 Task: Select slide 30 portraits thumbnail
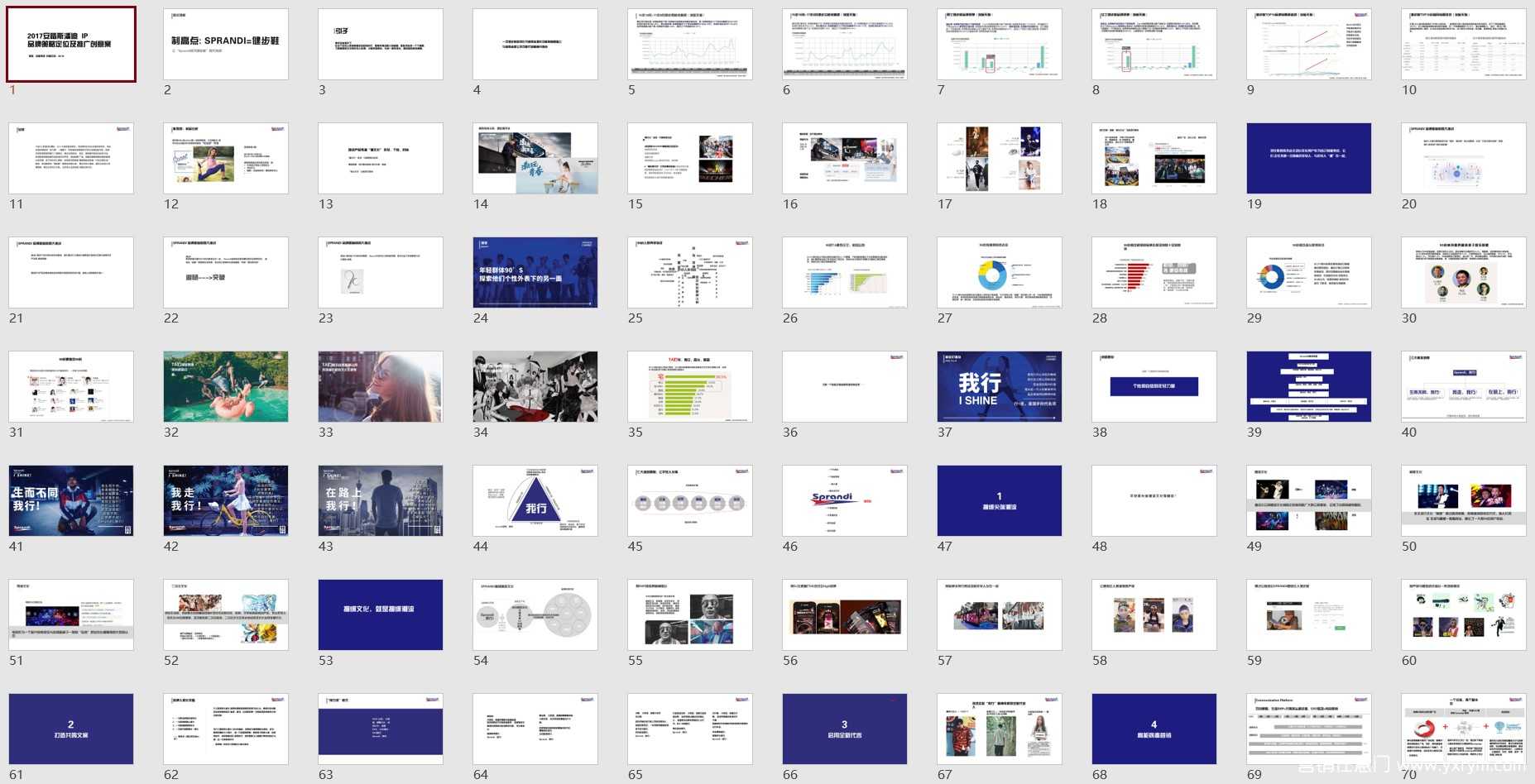coord(1464,272)
